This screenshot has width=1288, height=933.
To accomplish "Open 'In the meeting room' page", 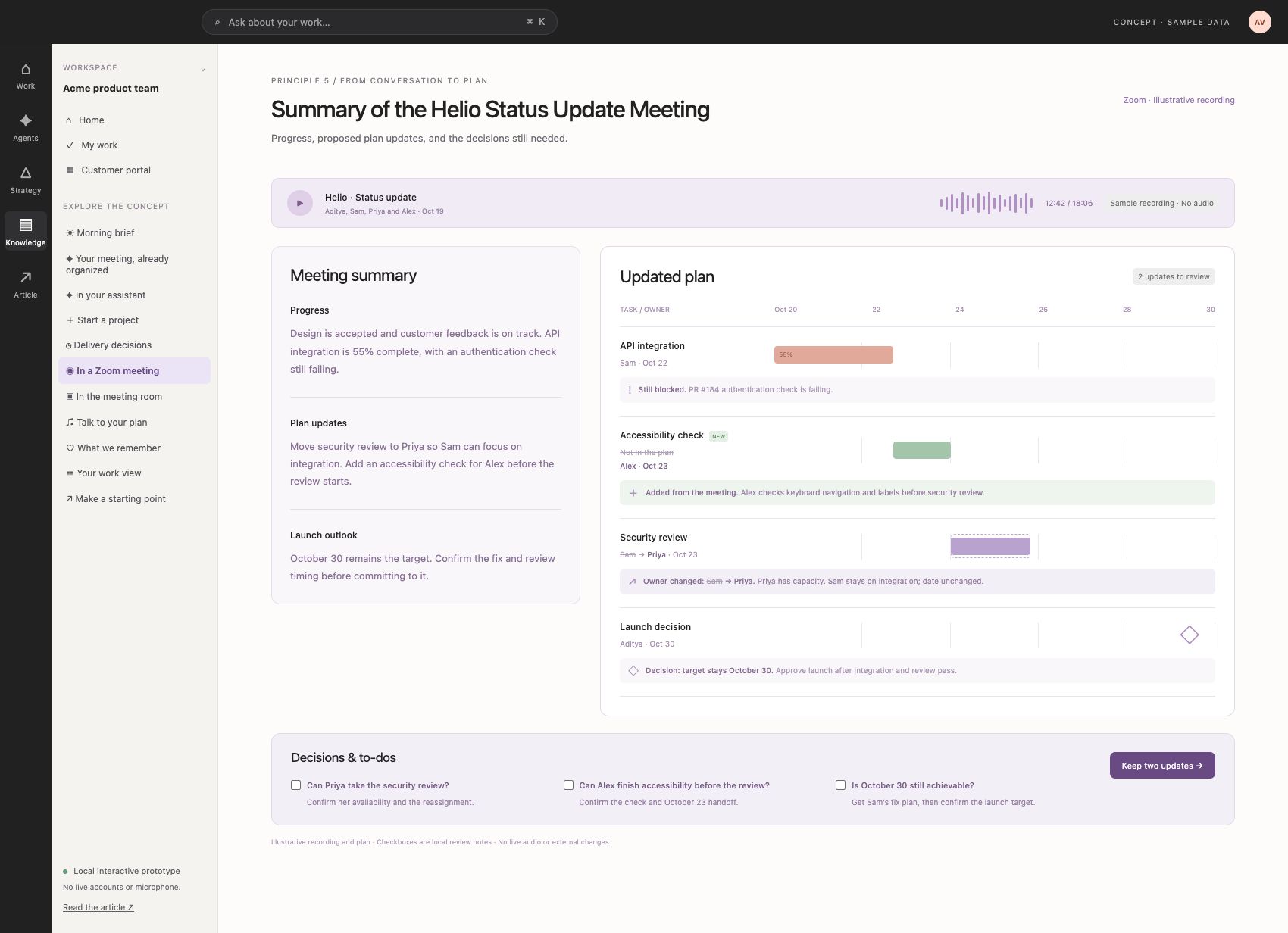I will (135, 397).
